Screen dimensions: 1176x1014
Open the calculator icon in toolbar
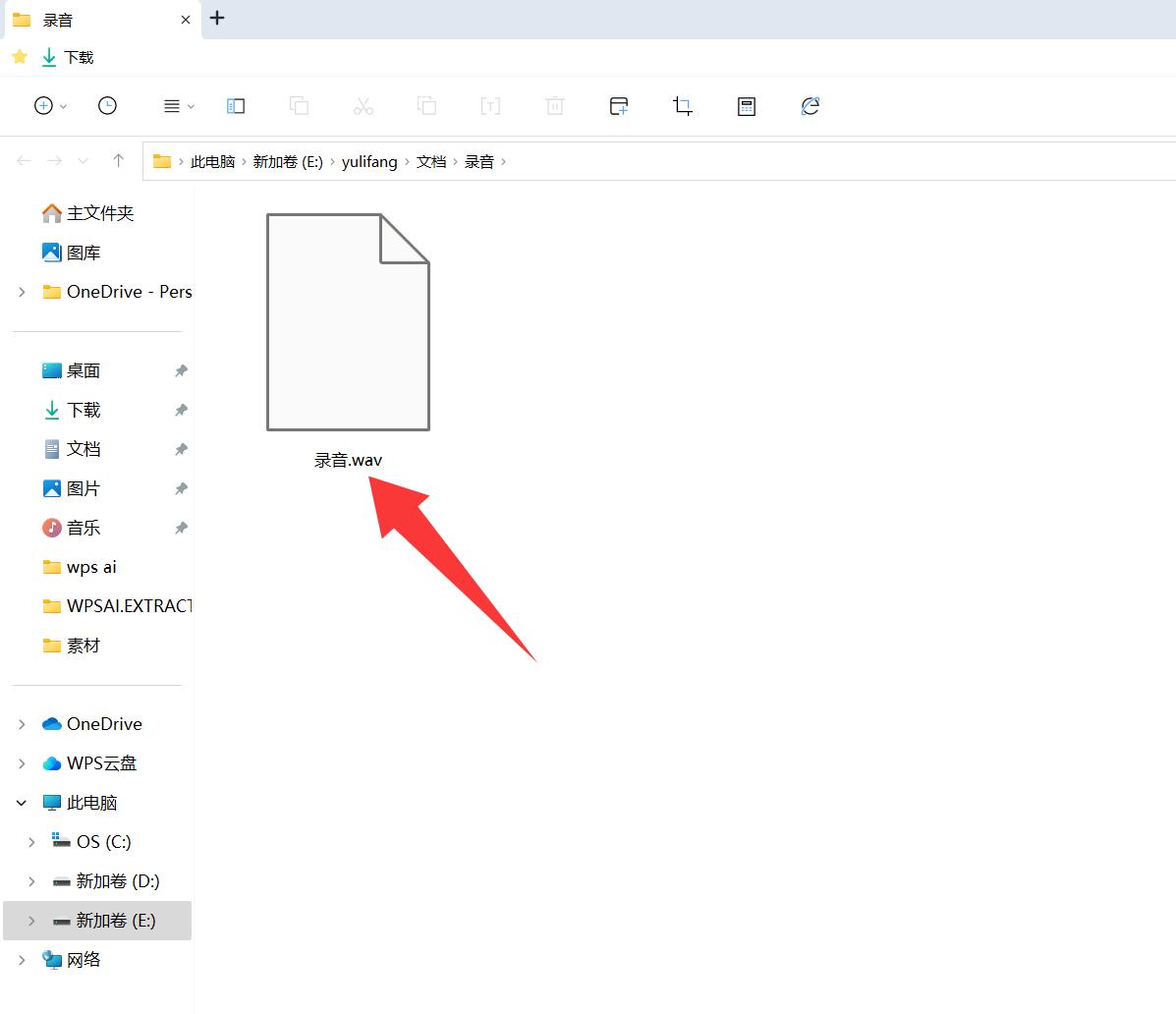pyautogui.click(x=747, y=106)
